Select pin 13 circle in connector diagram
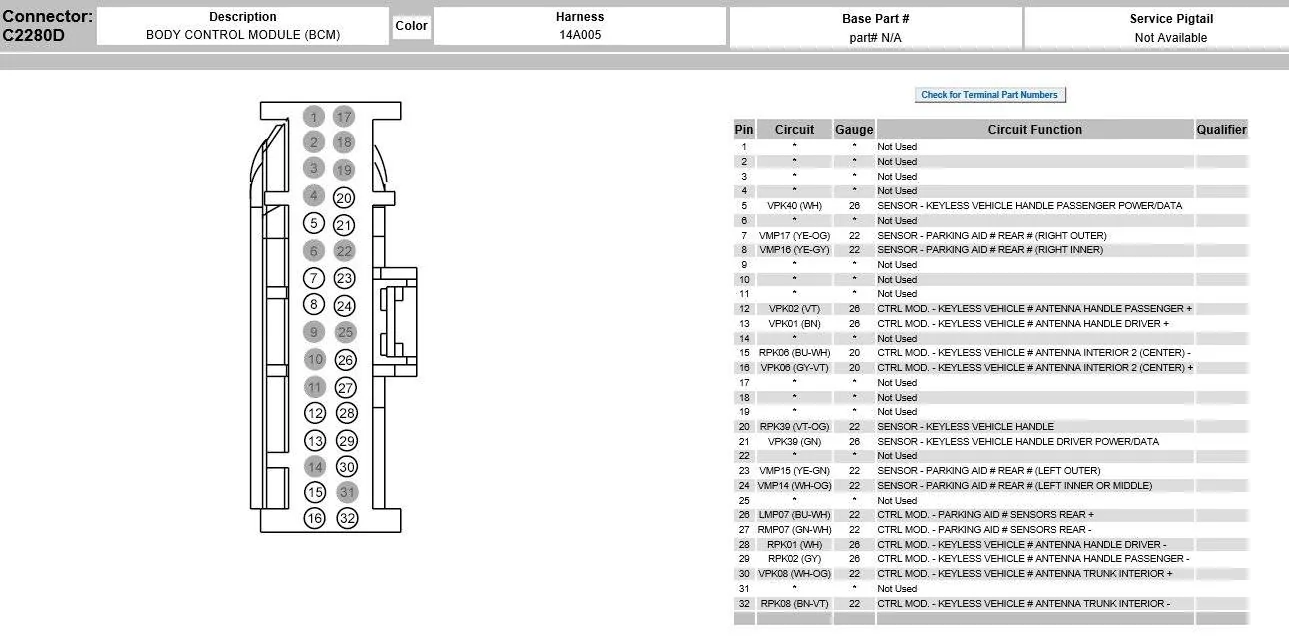This screenshot has width=1289, height=636. click(315, 440)
